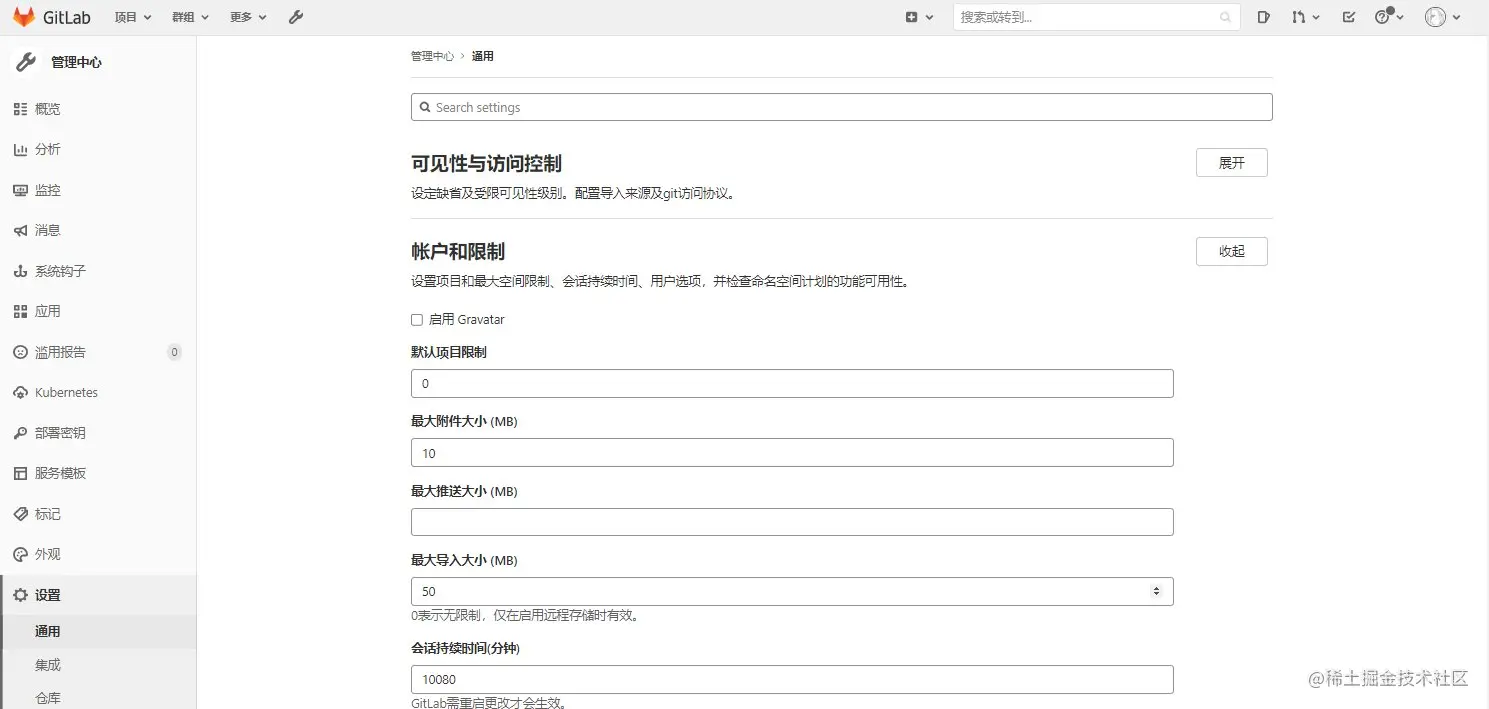Click the help question mark icon
Viewport: 1489px width, 709px height.
1384,17
